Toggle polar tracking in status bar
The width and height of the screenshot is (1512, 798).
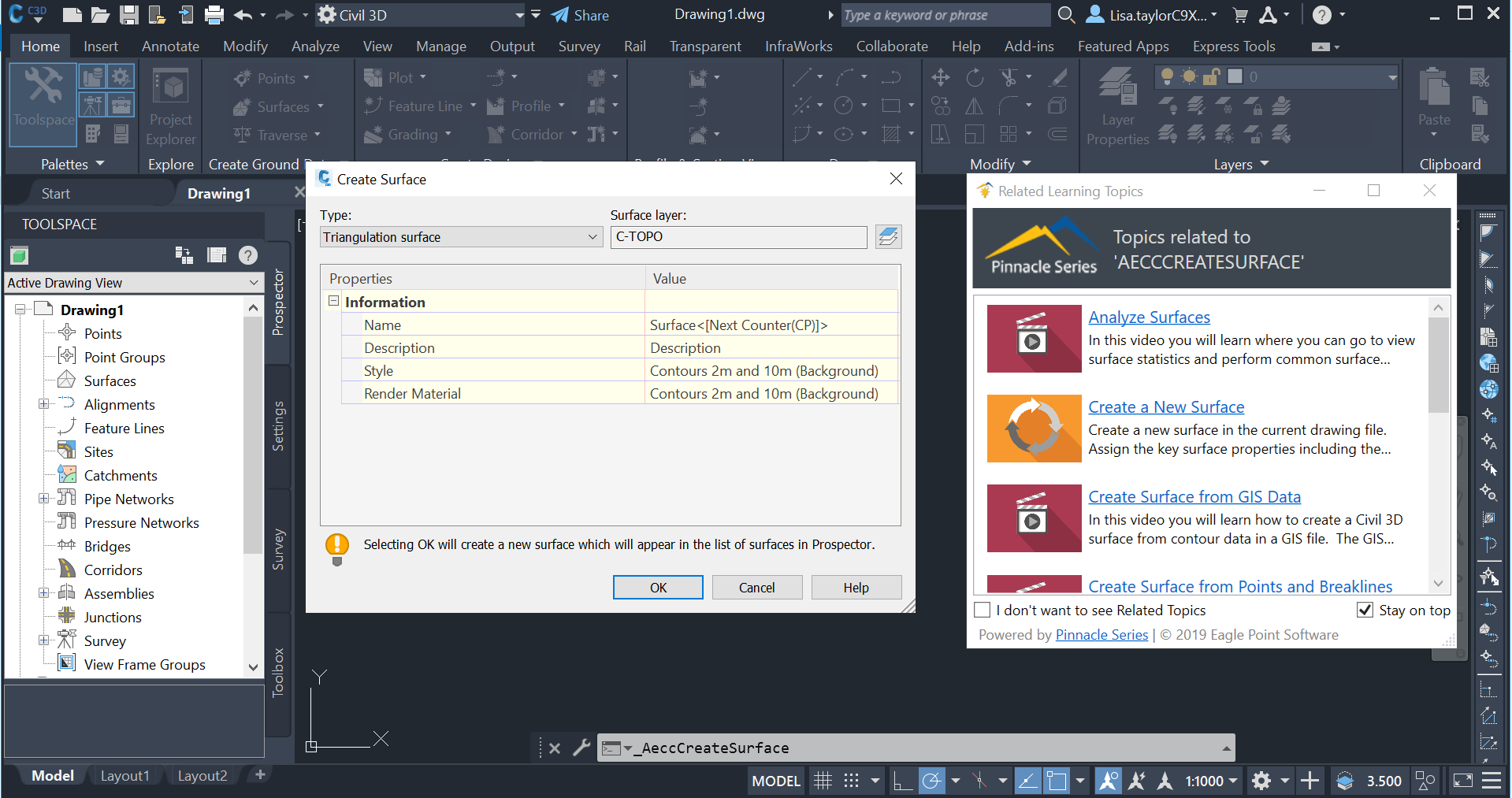coord(931,781)
